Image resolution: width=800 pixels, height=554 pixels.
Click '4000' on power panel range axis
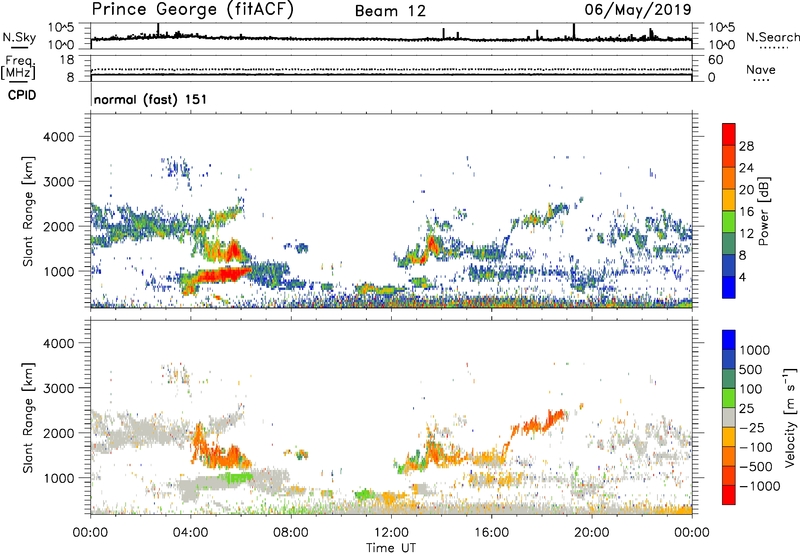pyautogui.click(x=58, y=137)
